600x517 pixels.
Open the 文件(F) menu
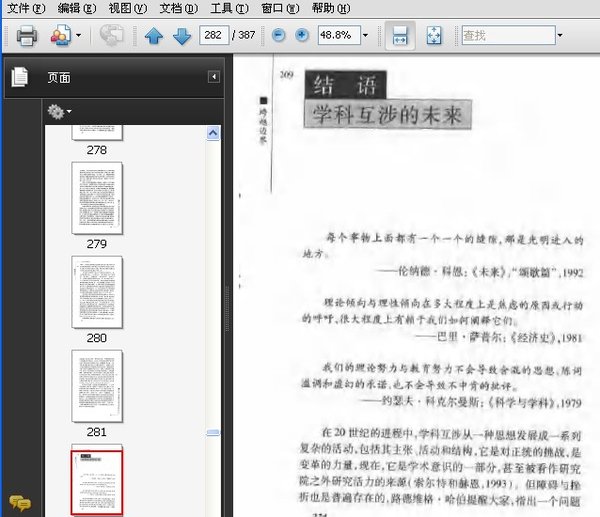click(26, 8)
